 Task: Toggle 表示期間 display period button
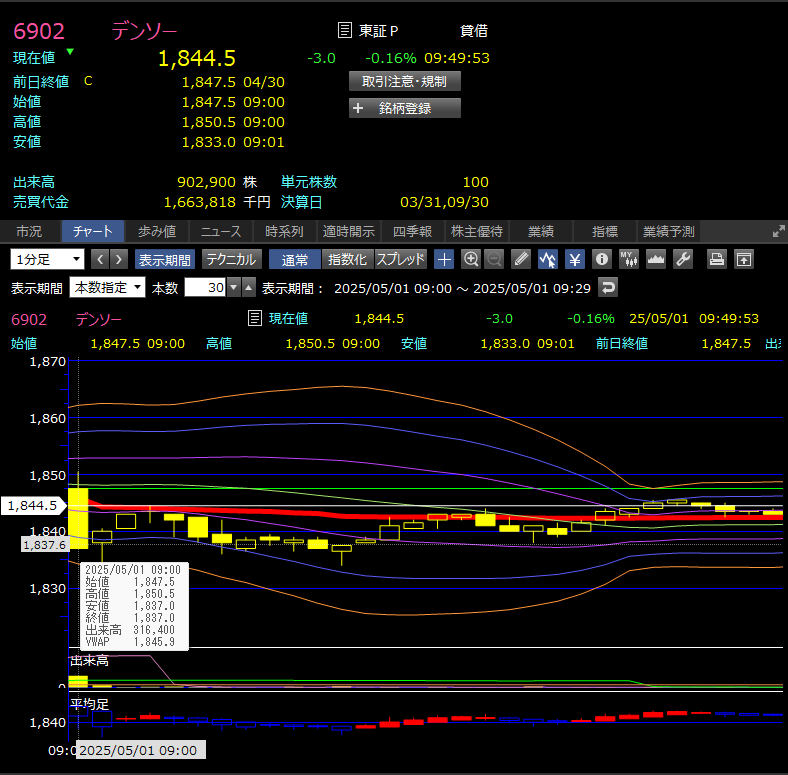pos(164,259)
